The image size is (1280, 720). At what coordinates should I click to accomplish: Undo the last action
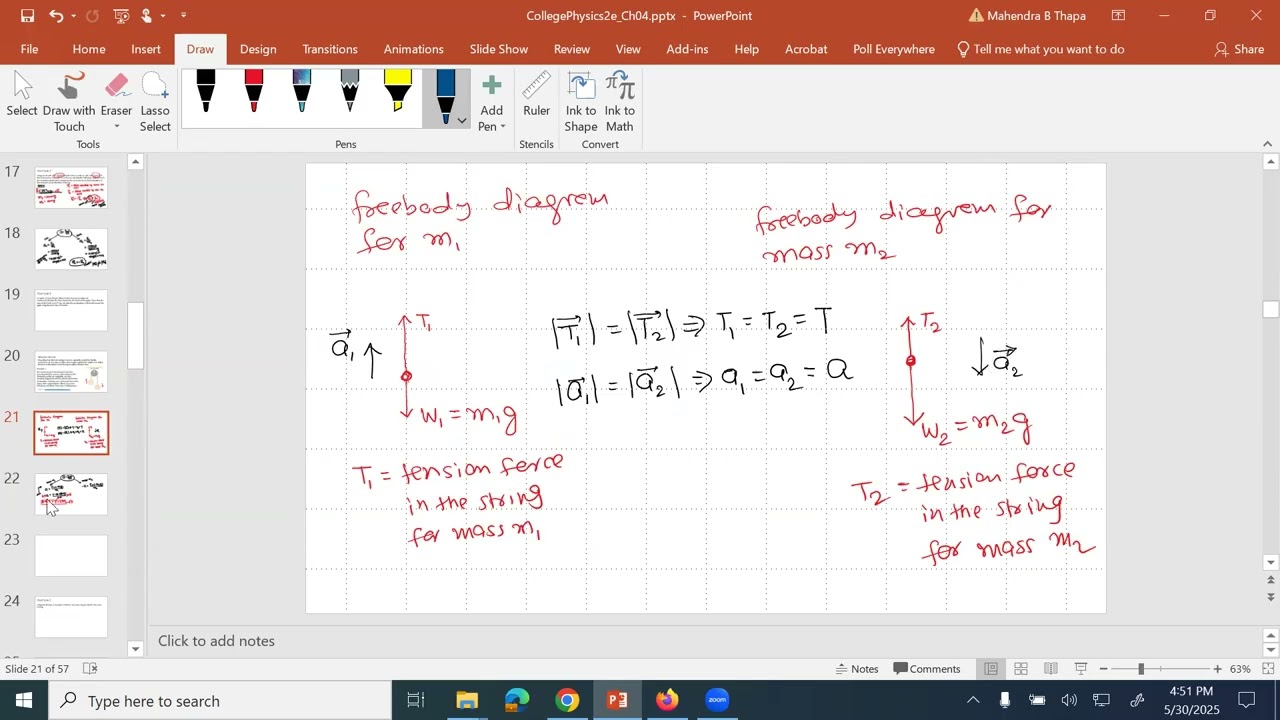pos(56,15)
